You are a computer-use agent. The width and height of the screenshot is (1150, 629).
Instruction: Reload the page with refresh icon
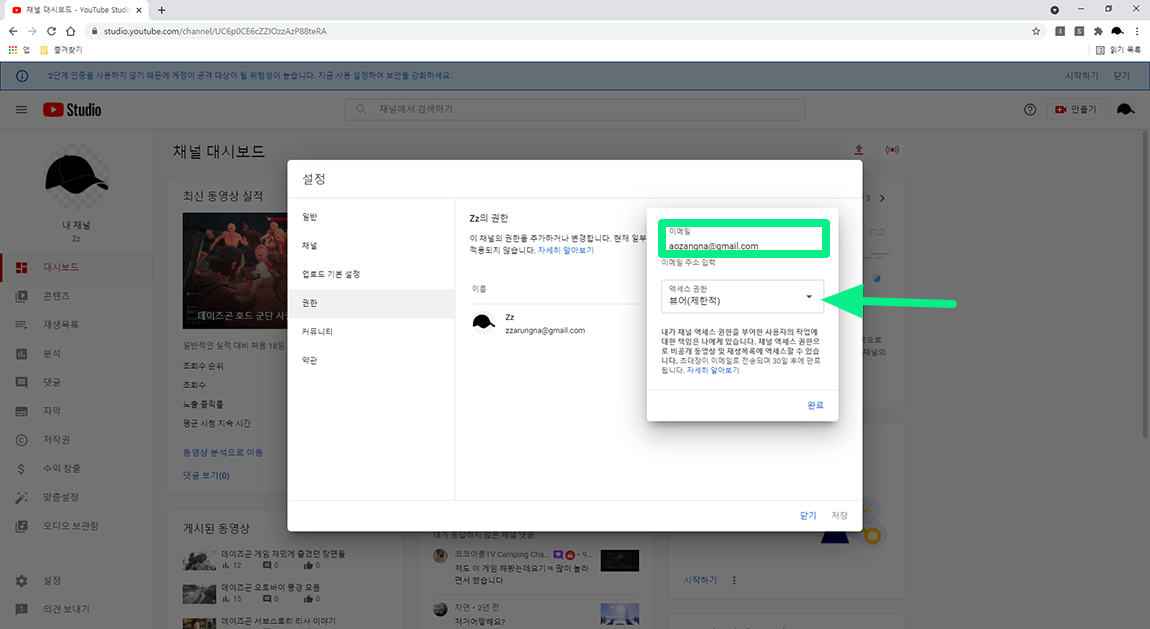coord(51,31)
